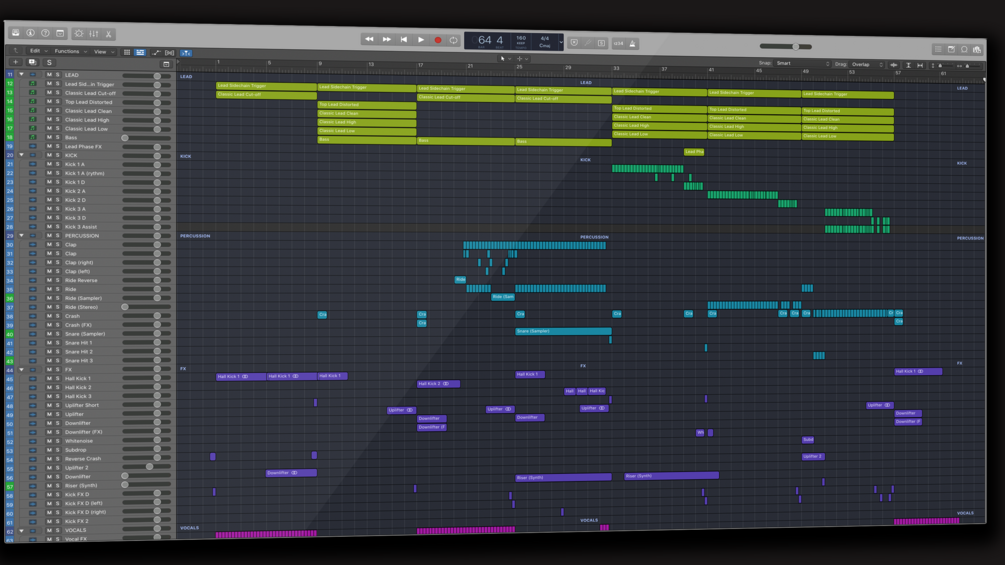The width and height of the screenshot is (1005, 565).
Task: Click the horizontal auto-zoom icon
Action: (920, 65)
